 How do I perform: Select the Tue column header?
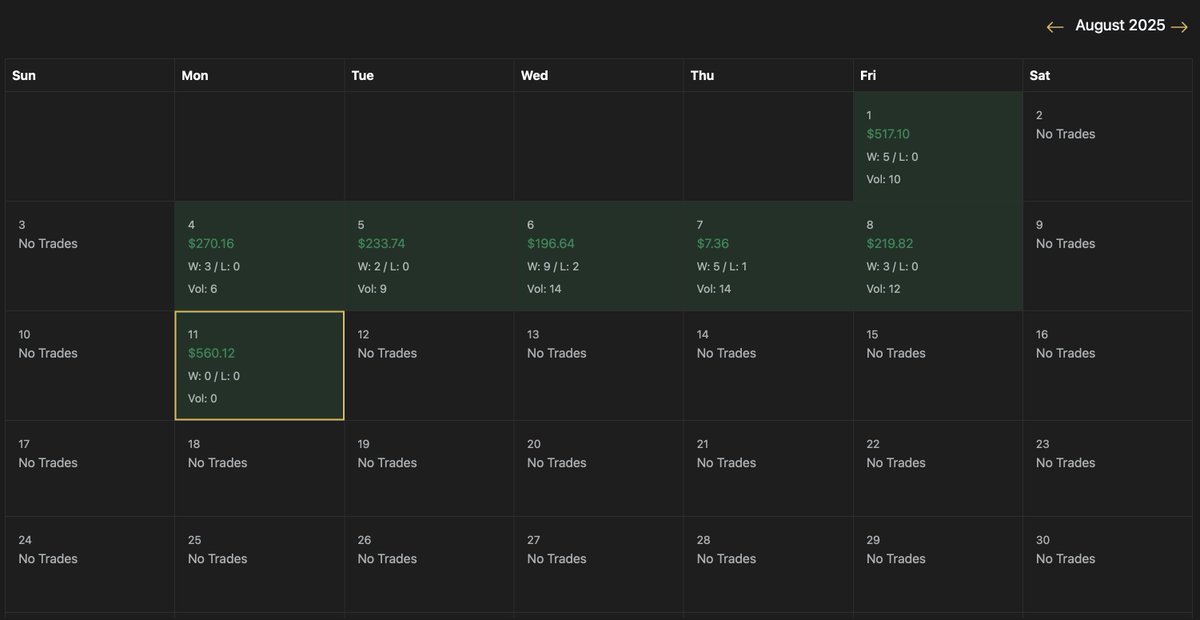click(429, 75)
